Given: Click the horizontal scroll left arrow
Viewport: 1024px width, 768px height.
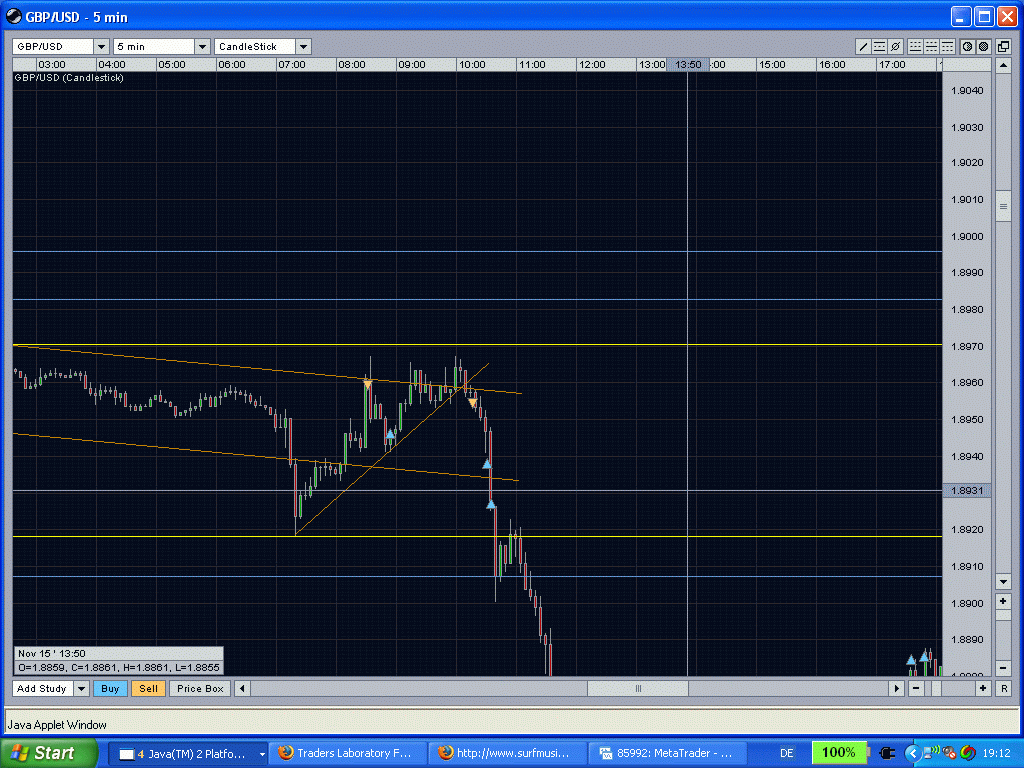Looking at the screenshot, I should 242,688.
